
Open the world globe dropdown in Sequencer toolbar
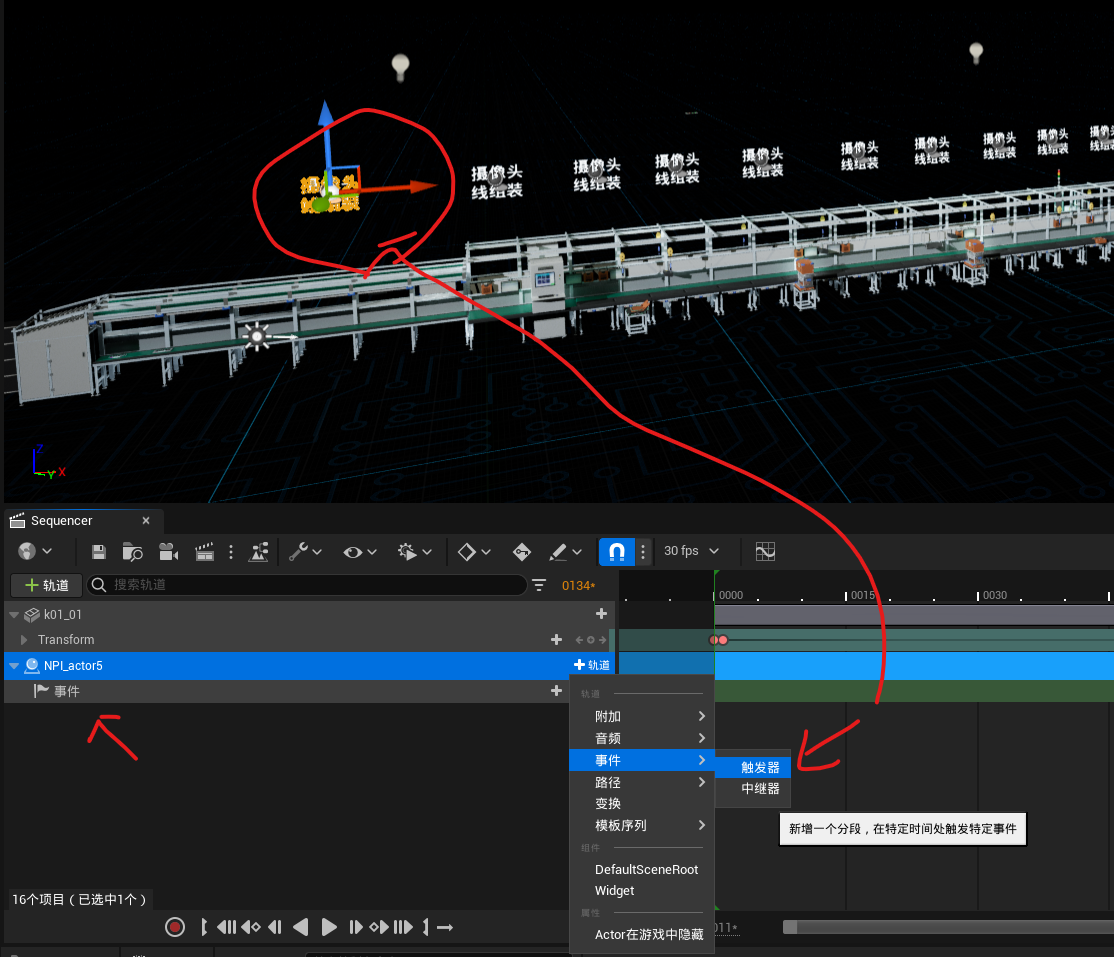tap(35, 551)
